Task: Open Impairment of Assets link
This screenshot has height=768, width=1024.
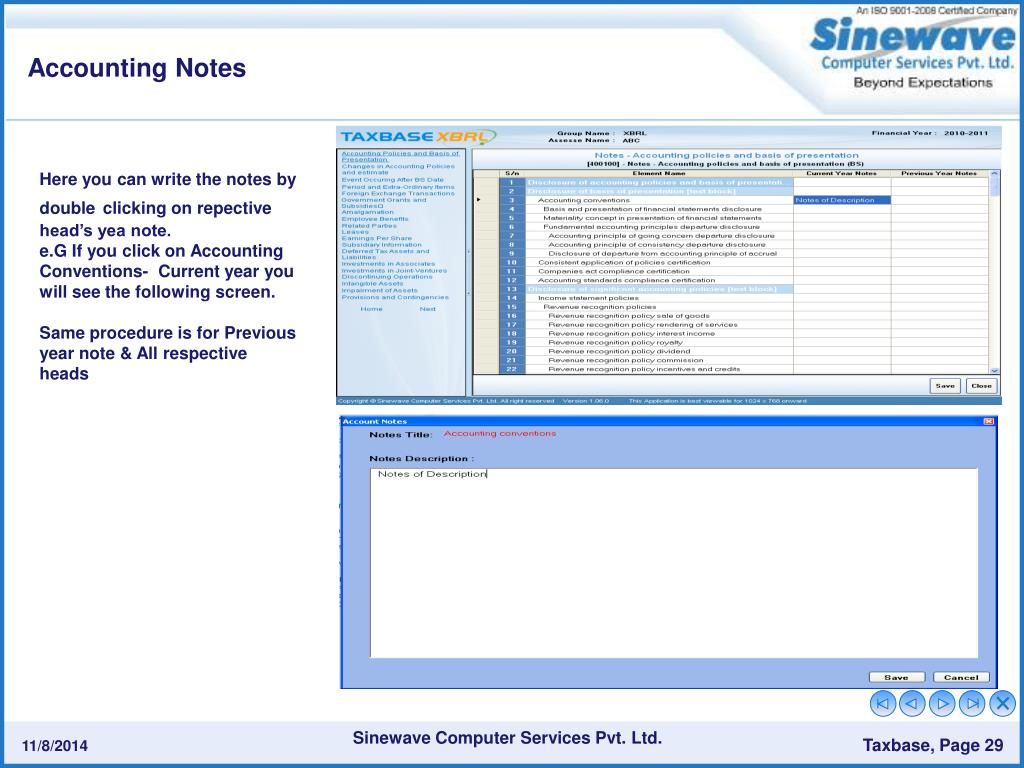Action: [379, 291]
